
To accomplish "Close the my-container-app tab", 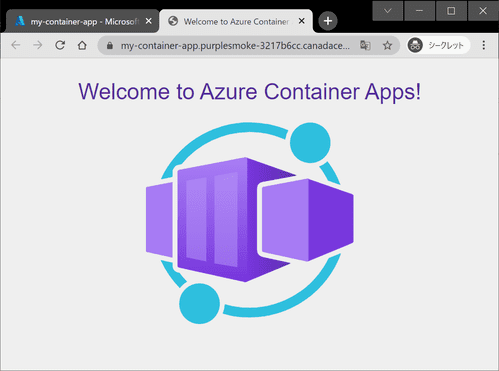I will (149, 21).
